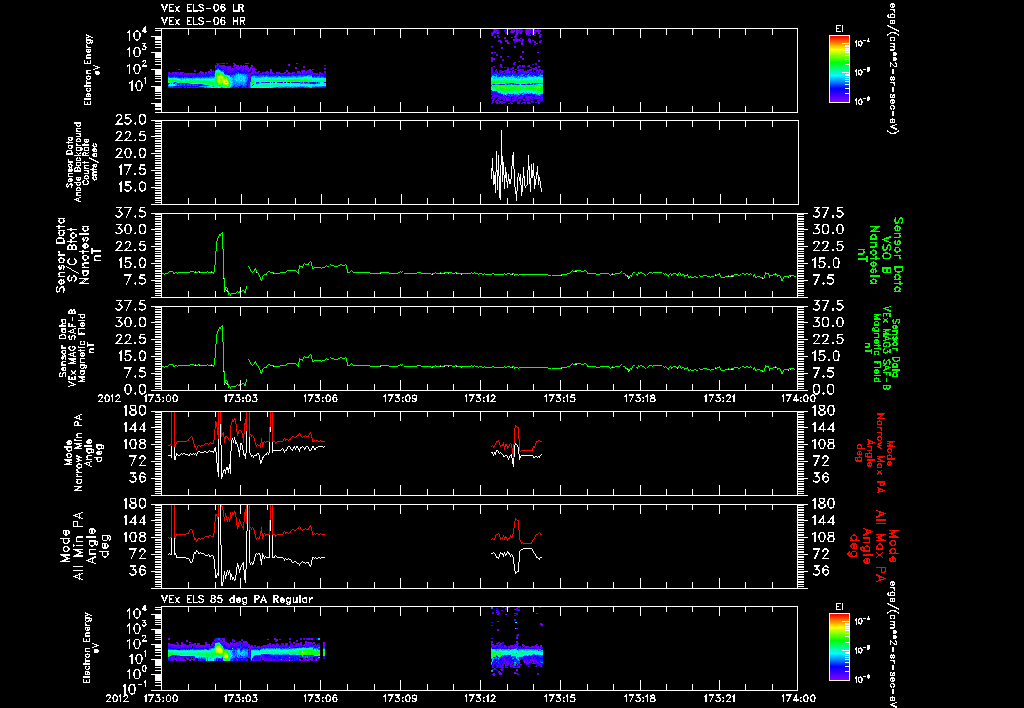Click the red "All Max PA Angle" label
This screenshot has width=1024, height=708.
(x=871, y=544)
